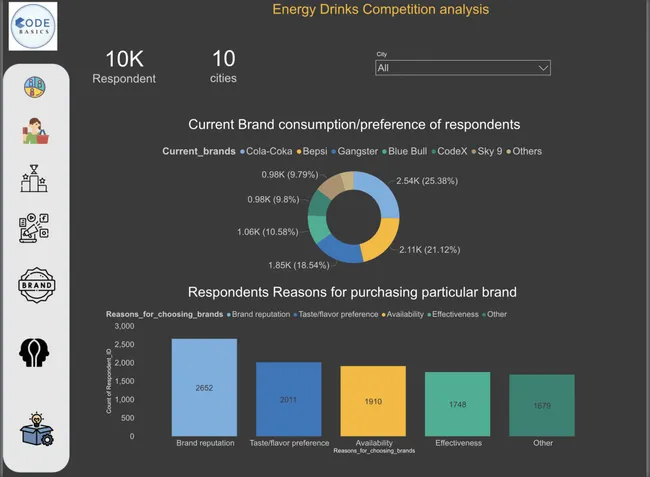The image size is (650, 477).
Task: Click the 0.98K (9.79%) data label
Action: tap(290, 174)
